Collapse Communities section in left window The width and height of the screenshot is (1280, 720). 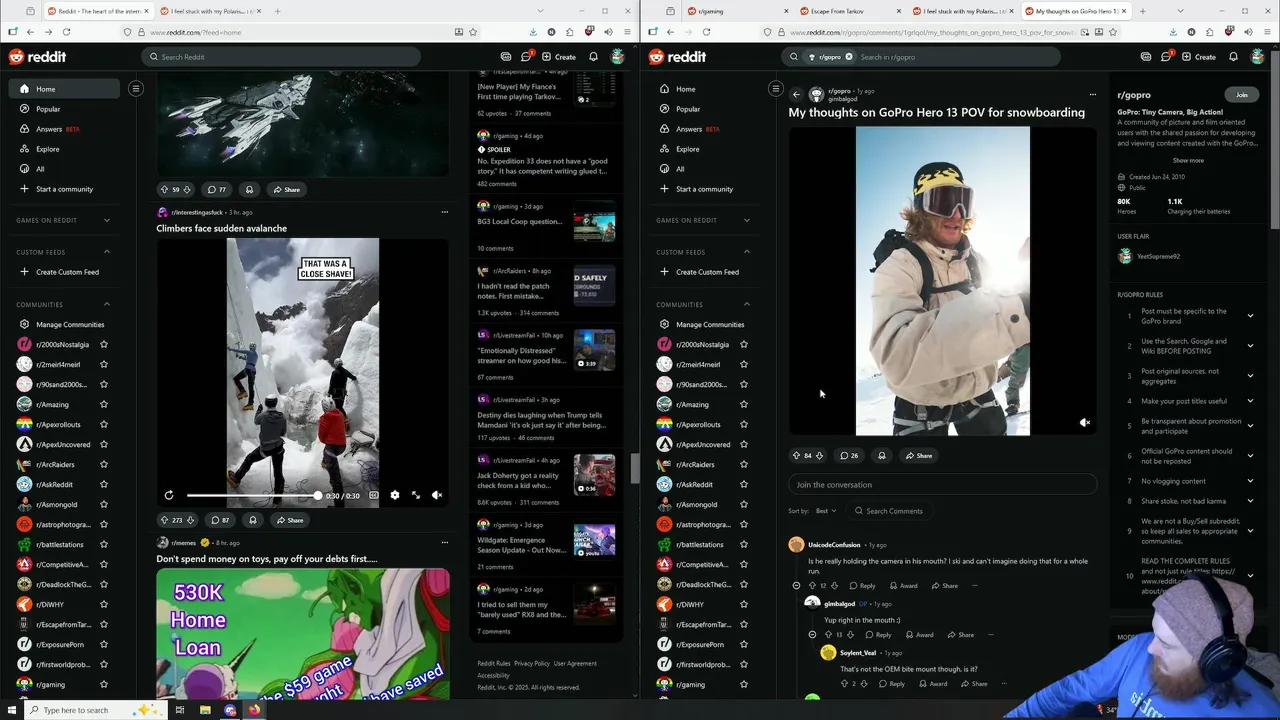(107, 304)
